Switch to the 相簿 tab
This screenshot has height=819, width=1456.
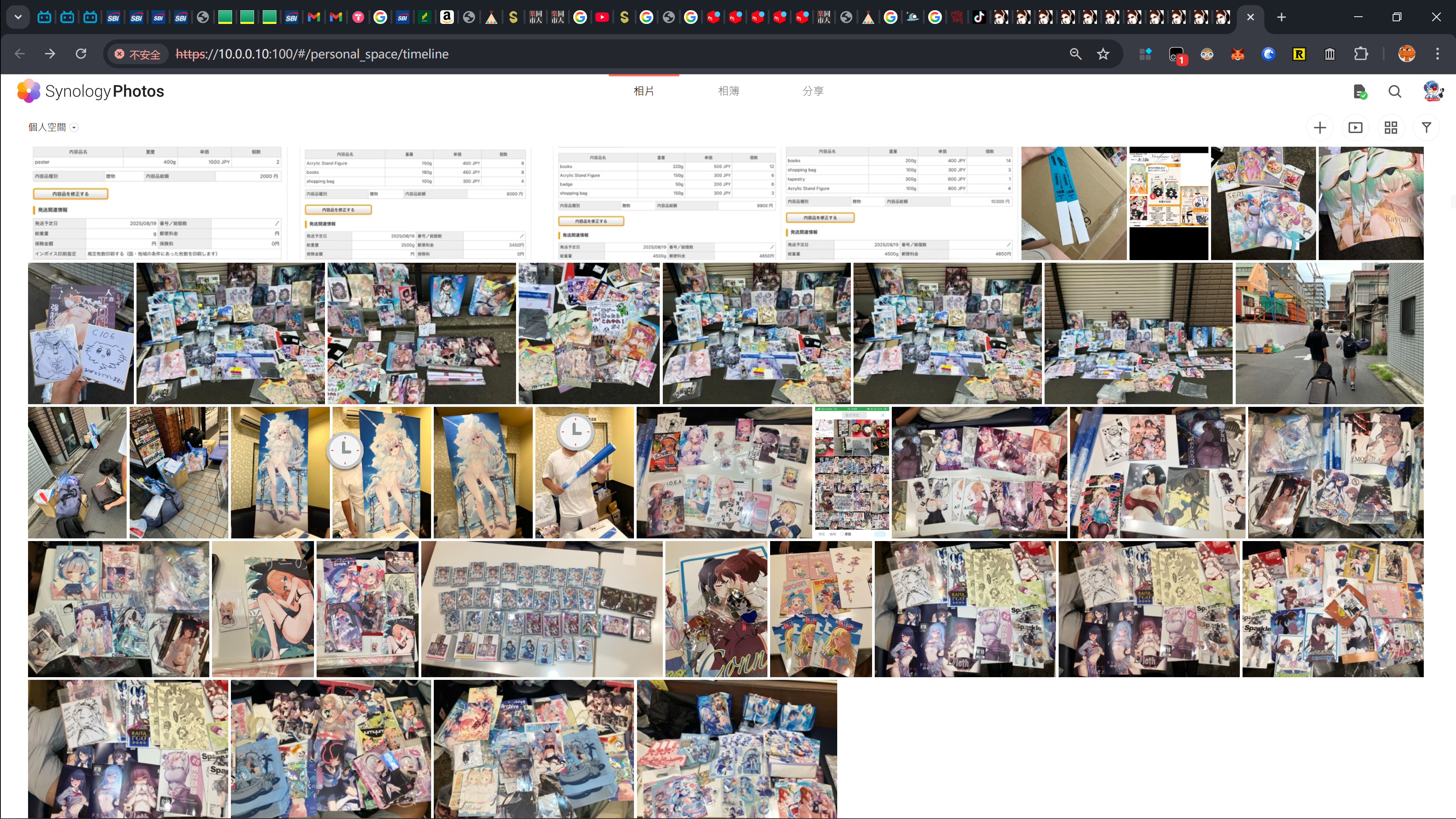click(728, 91)
